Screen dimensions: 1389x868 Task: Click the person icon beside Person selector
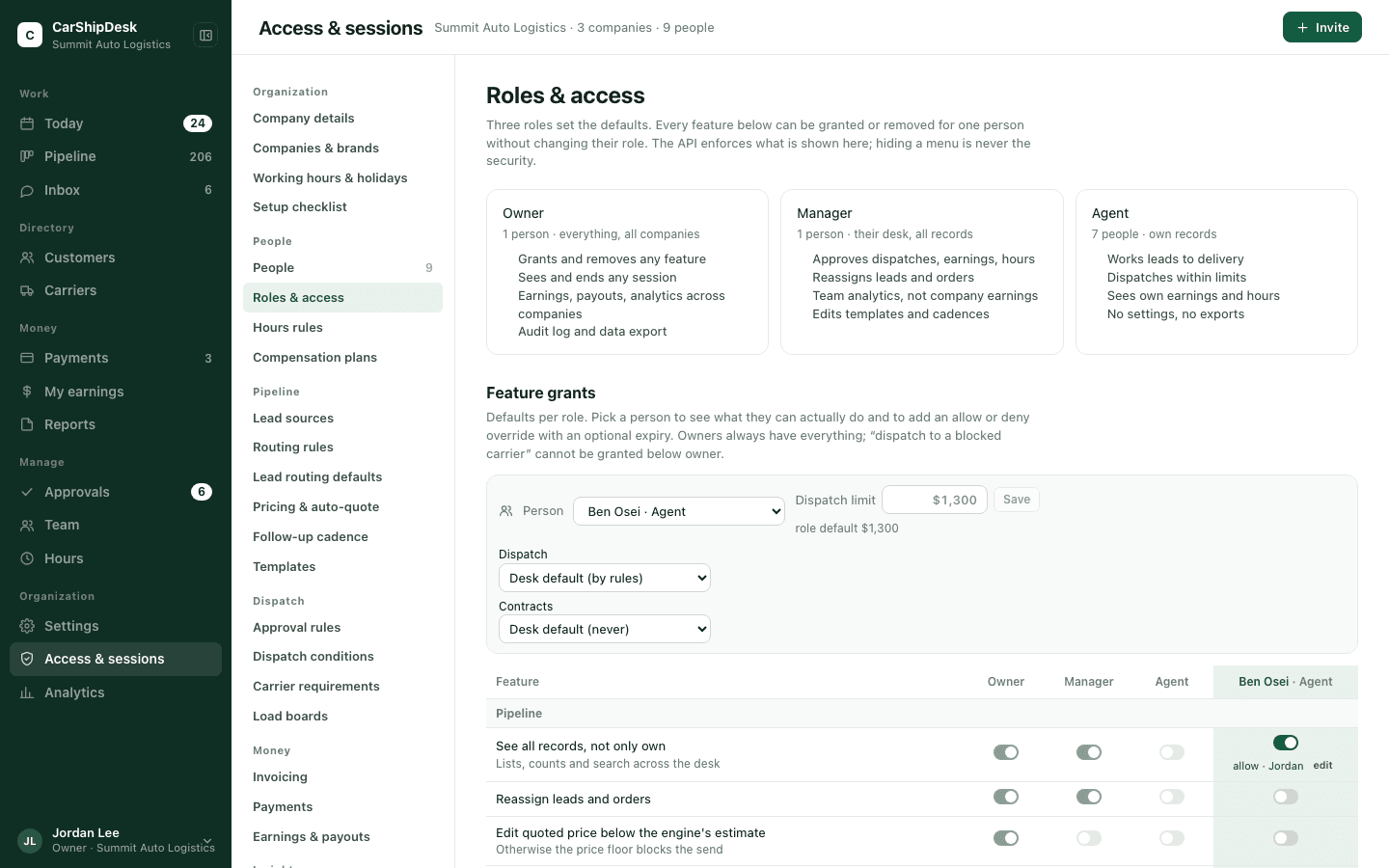pos(506,511)
